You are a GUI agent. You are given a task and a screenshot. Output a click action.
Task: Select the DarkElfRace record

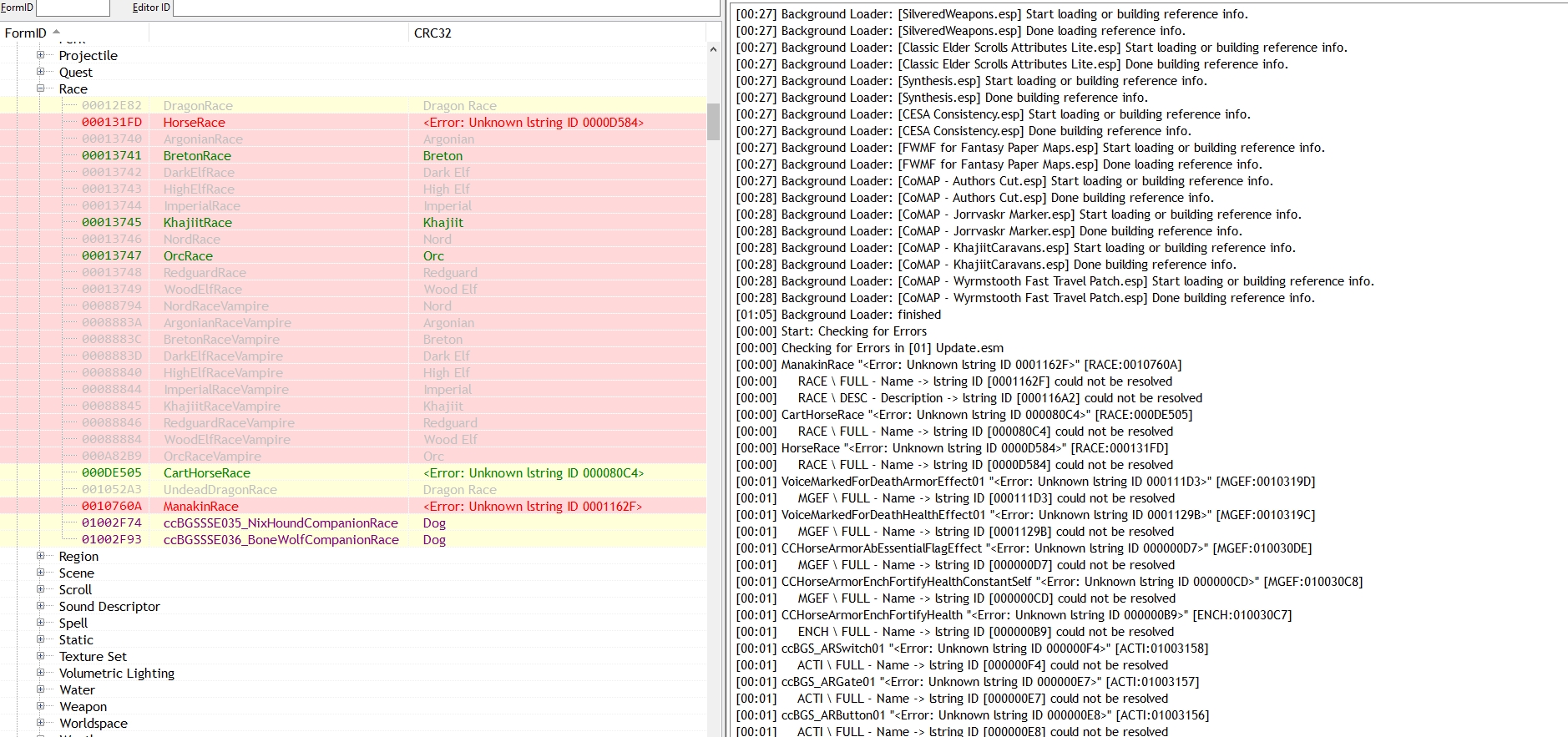tap(353, 172)
